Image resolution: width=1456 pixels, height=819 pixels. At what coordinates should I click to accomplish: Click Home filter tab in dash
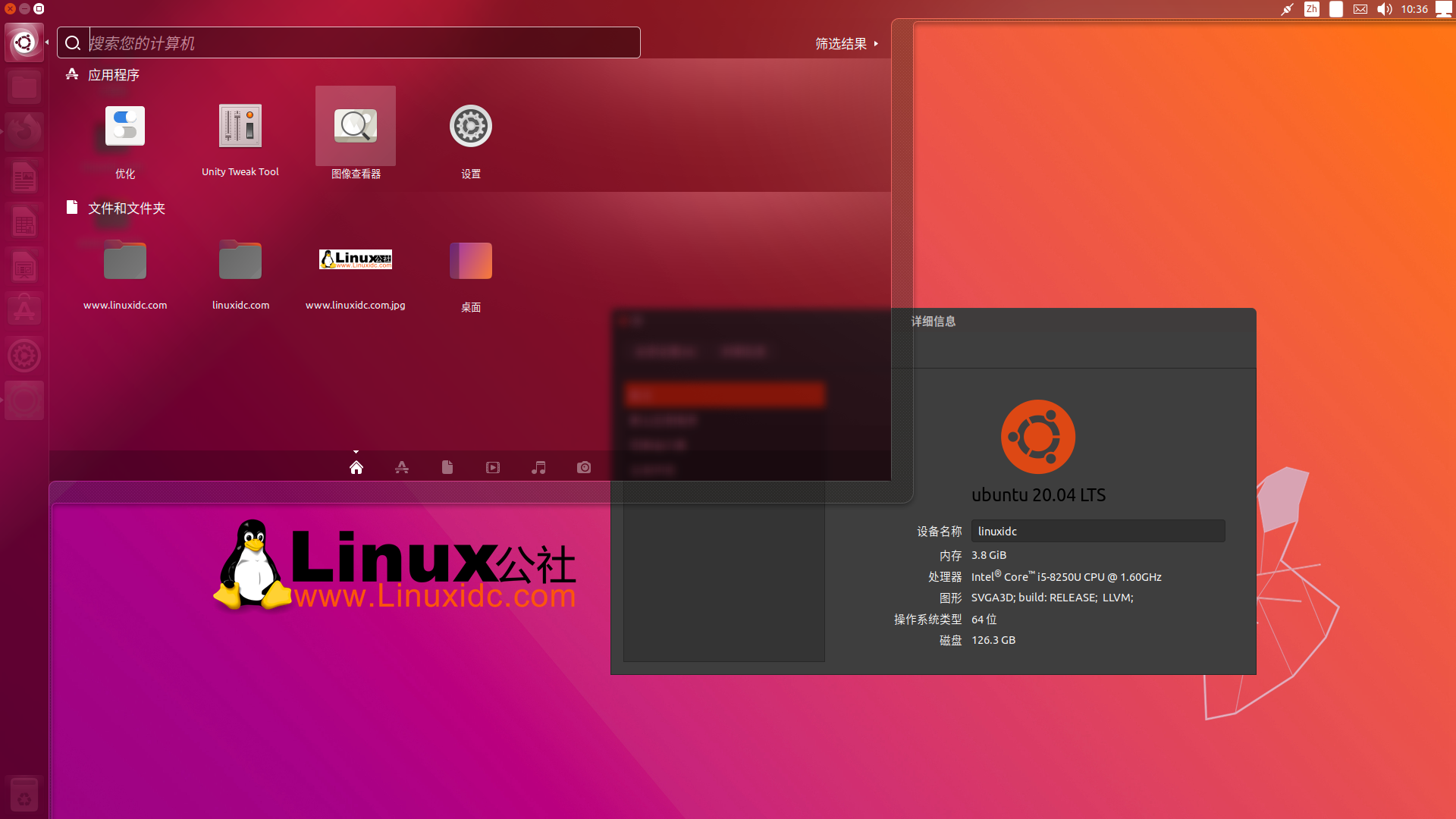coord(355,466)
